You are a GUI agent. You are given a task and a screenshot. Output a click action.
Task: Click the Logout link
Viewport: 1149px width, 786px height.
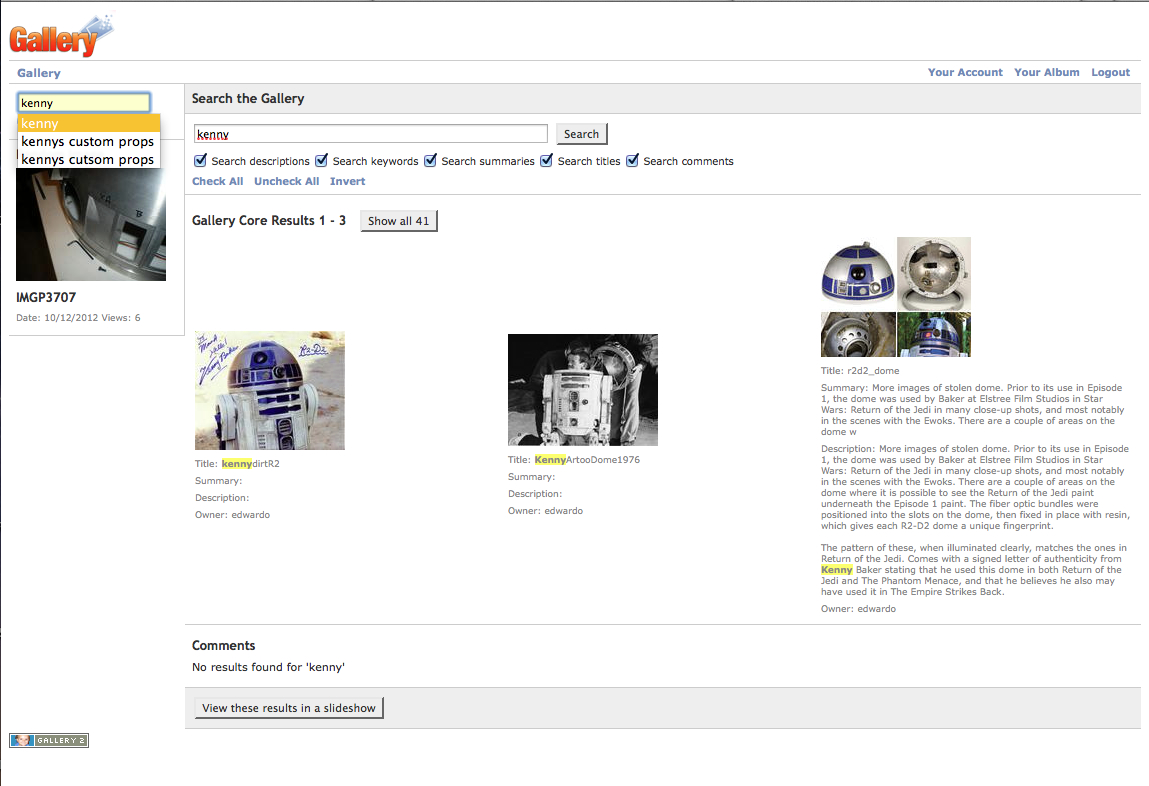click(1110, 73)
